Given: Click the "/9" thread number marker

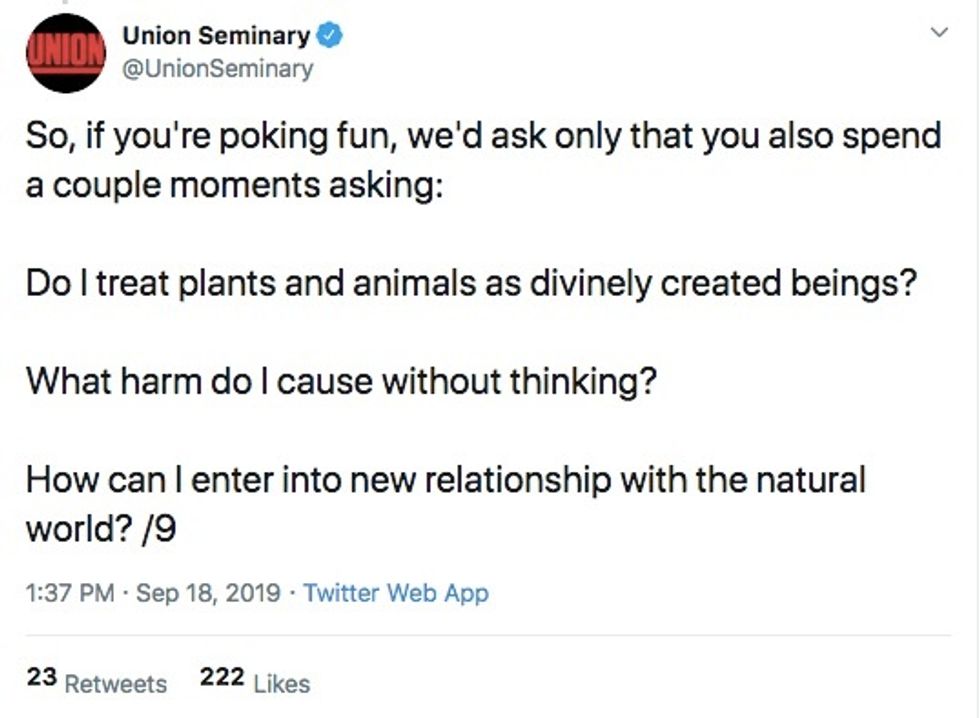Looking at the screenshot, I should point(160,530).
